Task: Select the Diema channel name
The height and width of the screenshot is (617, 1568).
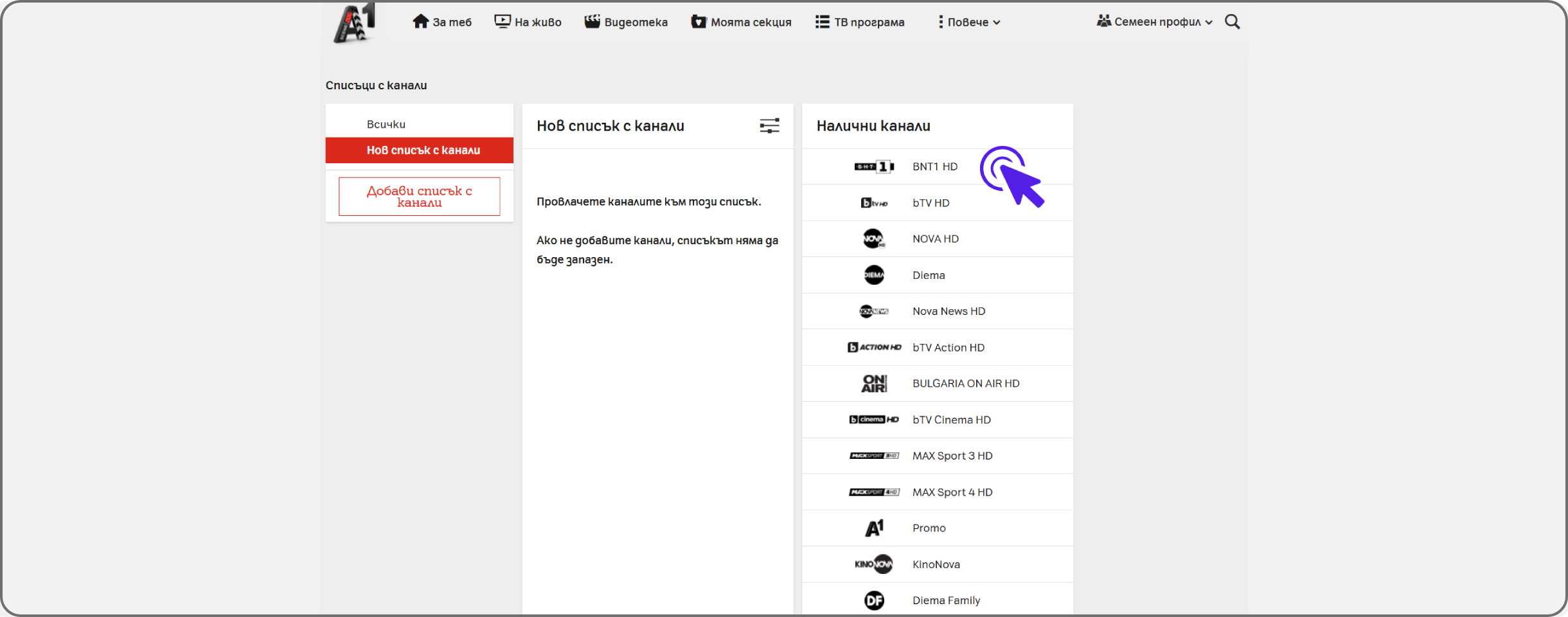Action: (x=929, y=275)
